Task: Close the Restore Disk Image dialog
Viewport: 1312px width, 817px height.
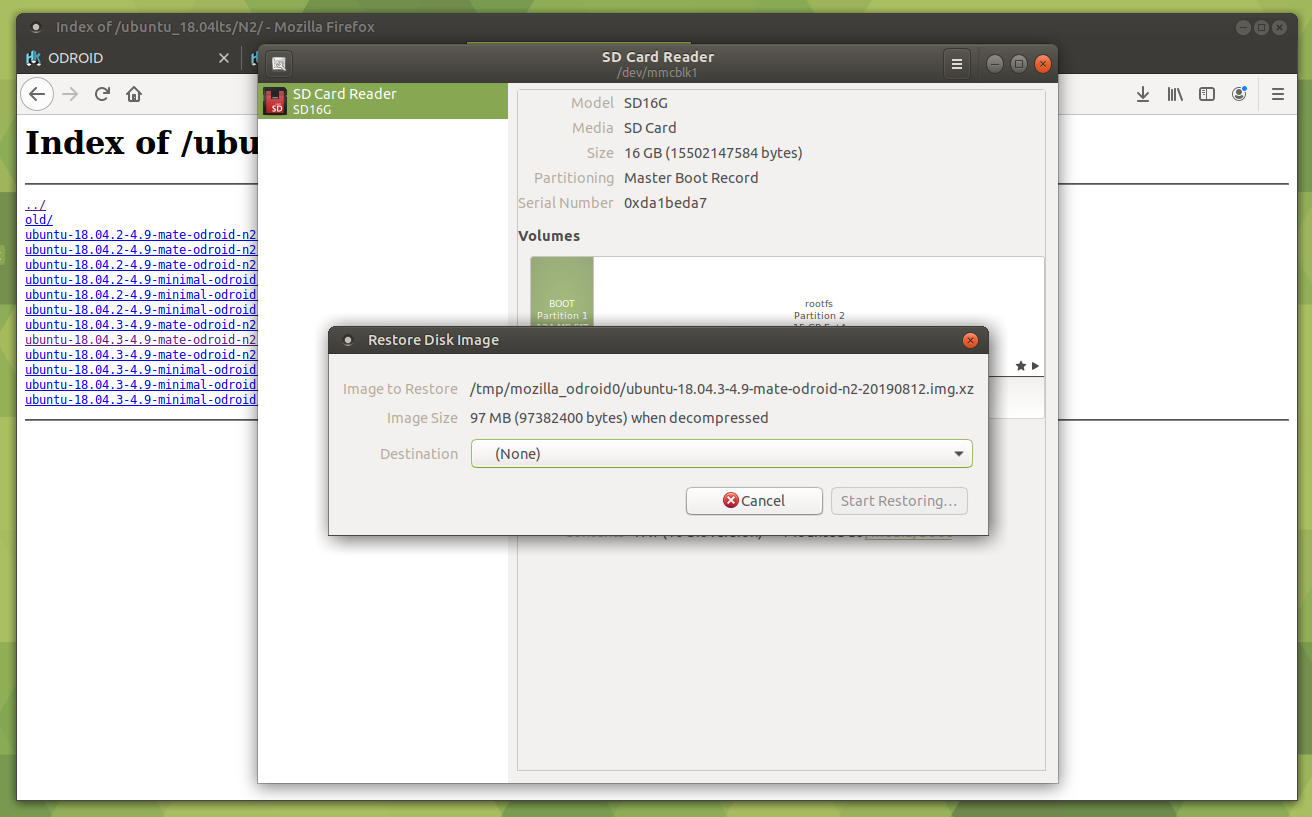Action: click(969, 340)
